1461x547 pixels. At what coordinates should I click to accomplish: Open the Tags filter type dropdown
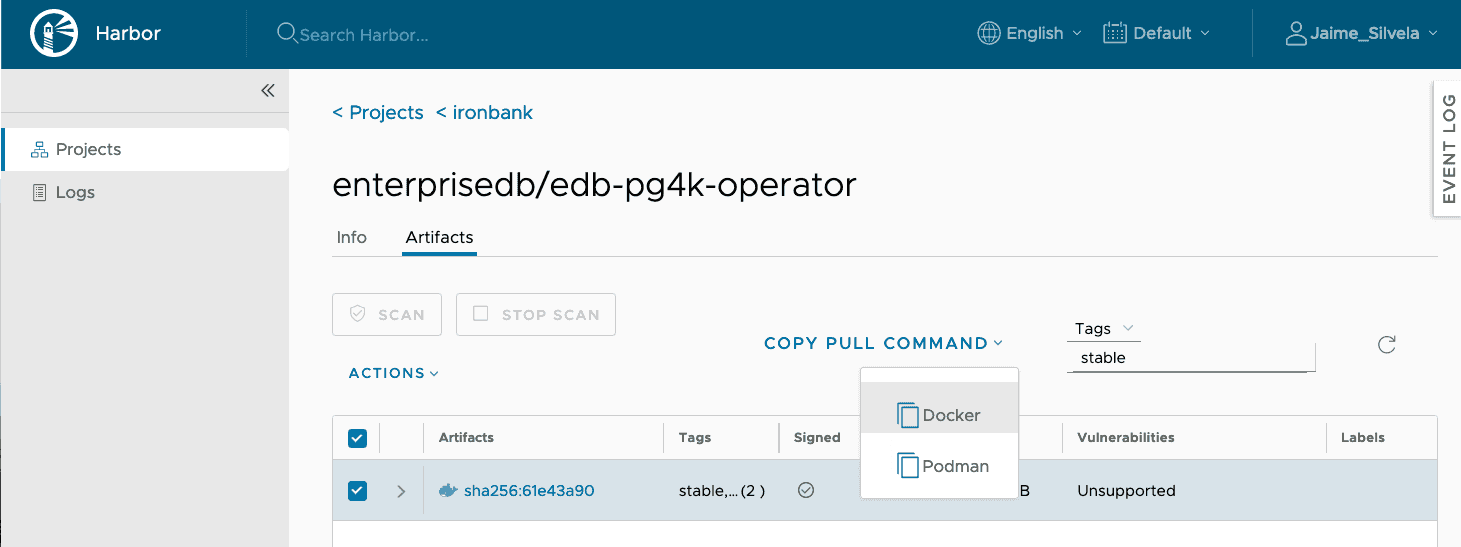1103,329
